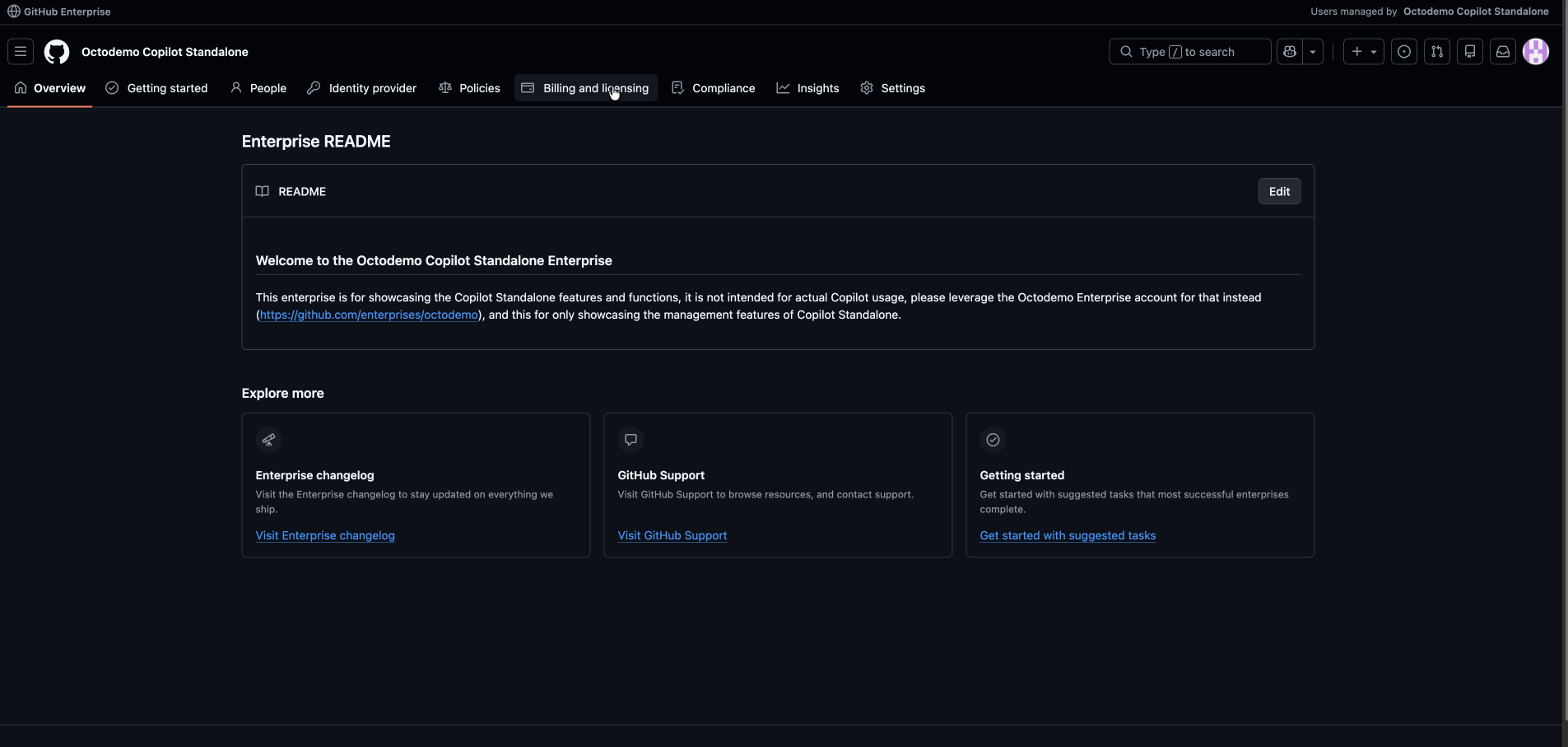Click the GitHub Support card title
This screenshot has height=747, width=1568.
[x=661, y=475]
